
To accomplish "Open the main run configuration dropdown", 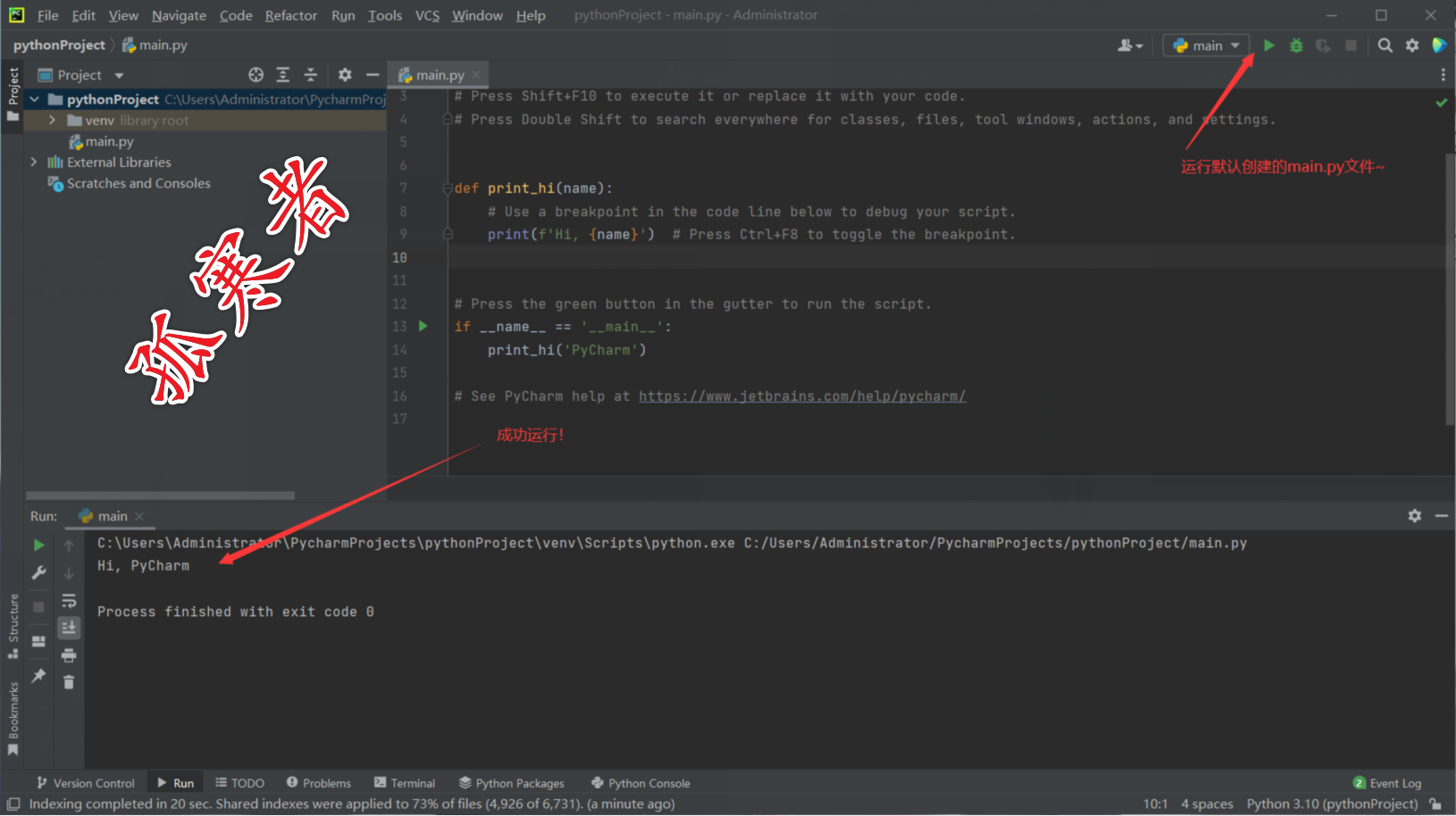I will tap(1206, 46).
